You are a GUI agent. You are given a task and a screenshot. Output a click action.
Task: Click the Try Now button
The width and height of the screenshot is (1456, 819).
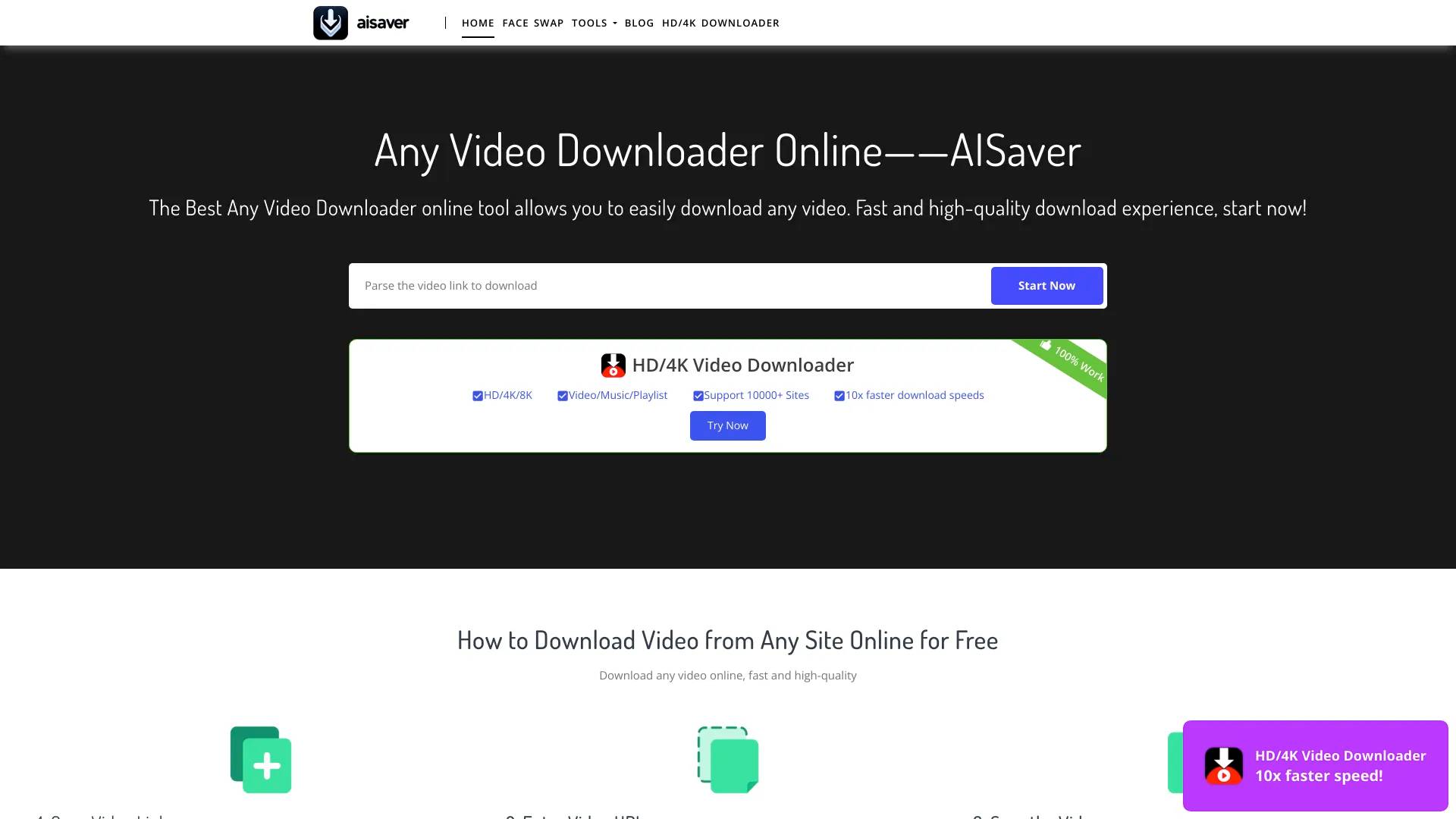point(727,424)
